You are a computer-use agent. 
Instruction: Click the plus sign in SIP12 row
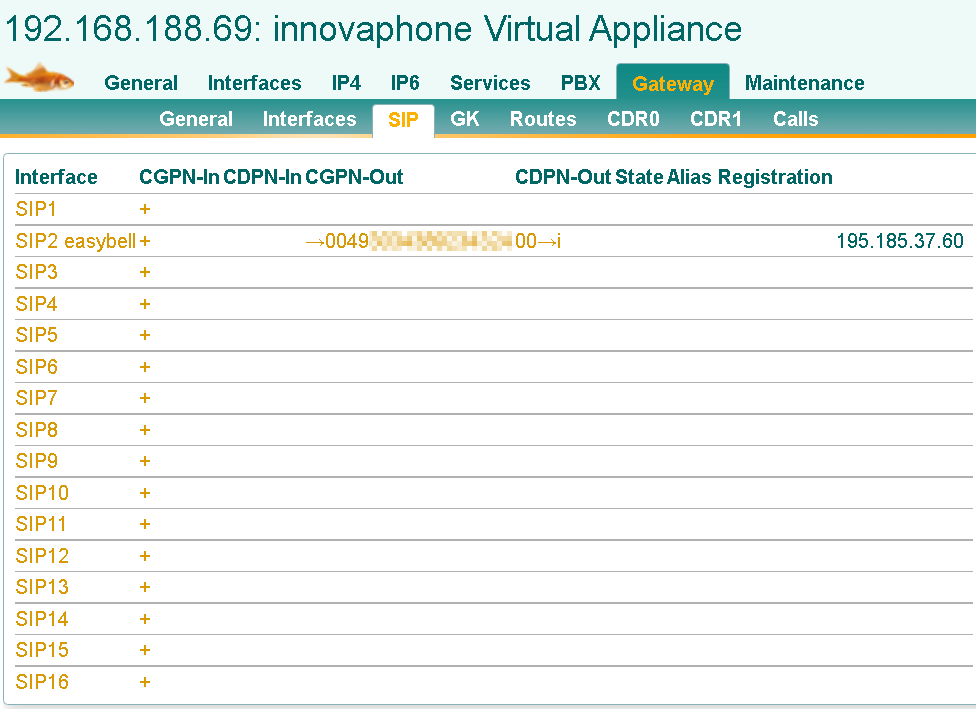[145, 556]
